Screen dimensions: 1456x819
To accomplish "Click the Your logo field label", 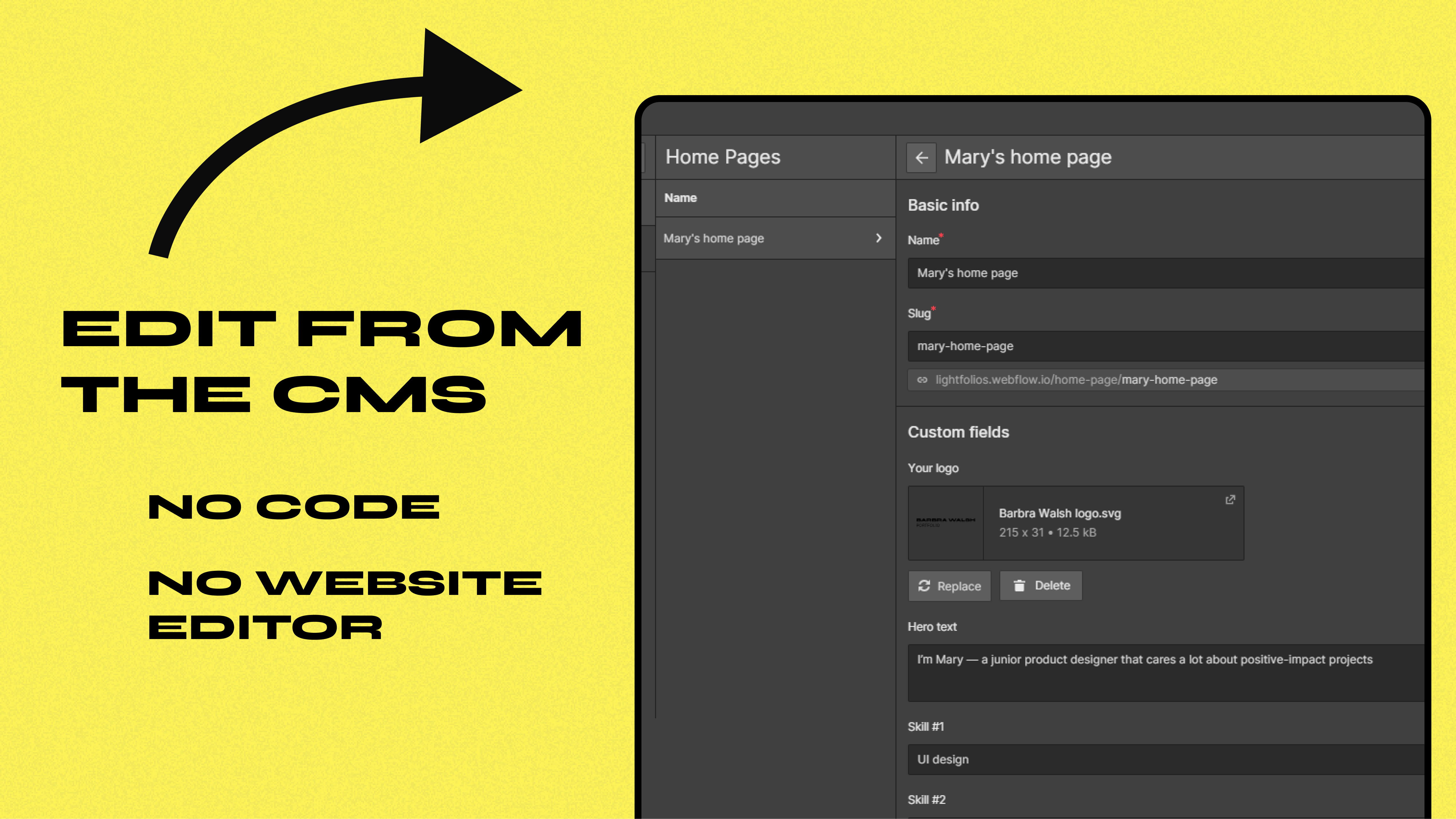I will tap(933, 468).
